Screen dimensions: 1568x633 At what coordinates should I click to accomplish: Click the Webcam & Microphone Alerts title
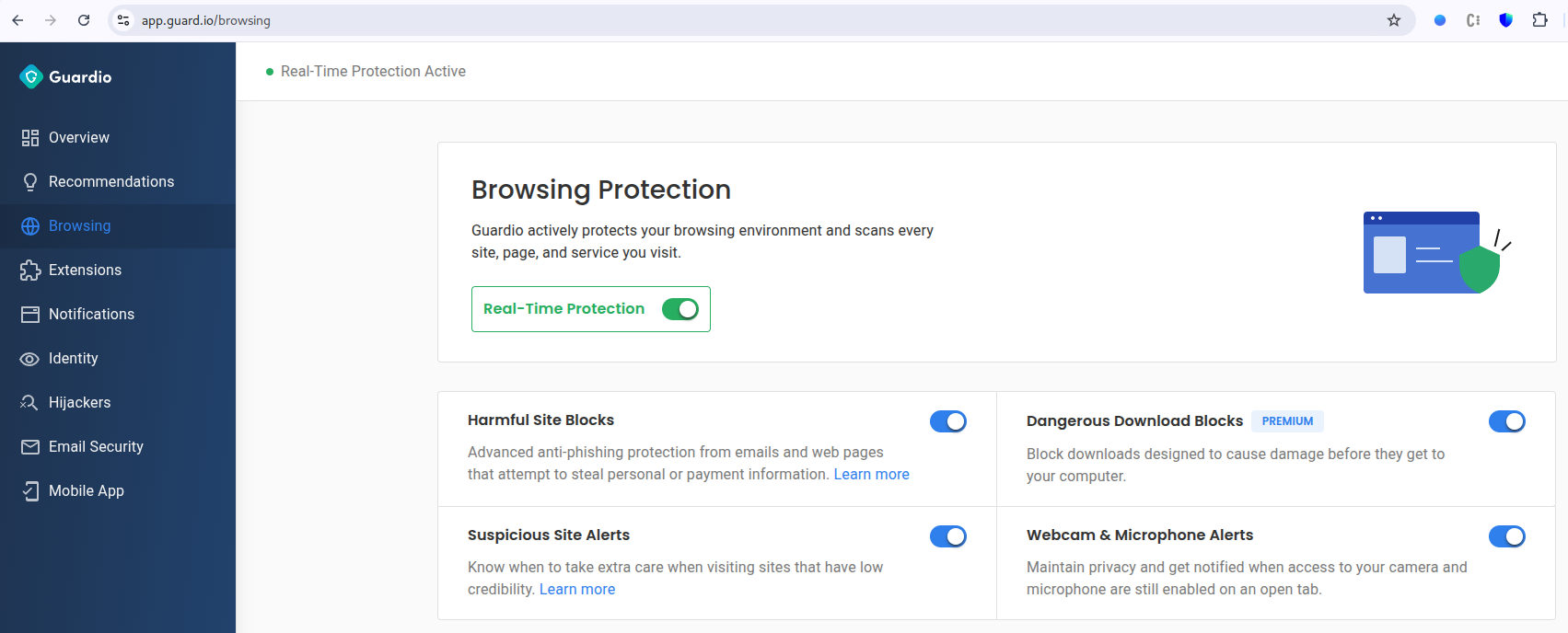coord(1140,535)
